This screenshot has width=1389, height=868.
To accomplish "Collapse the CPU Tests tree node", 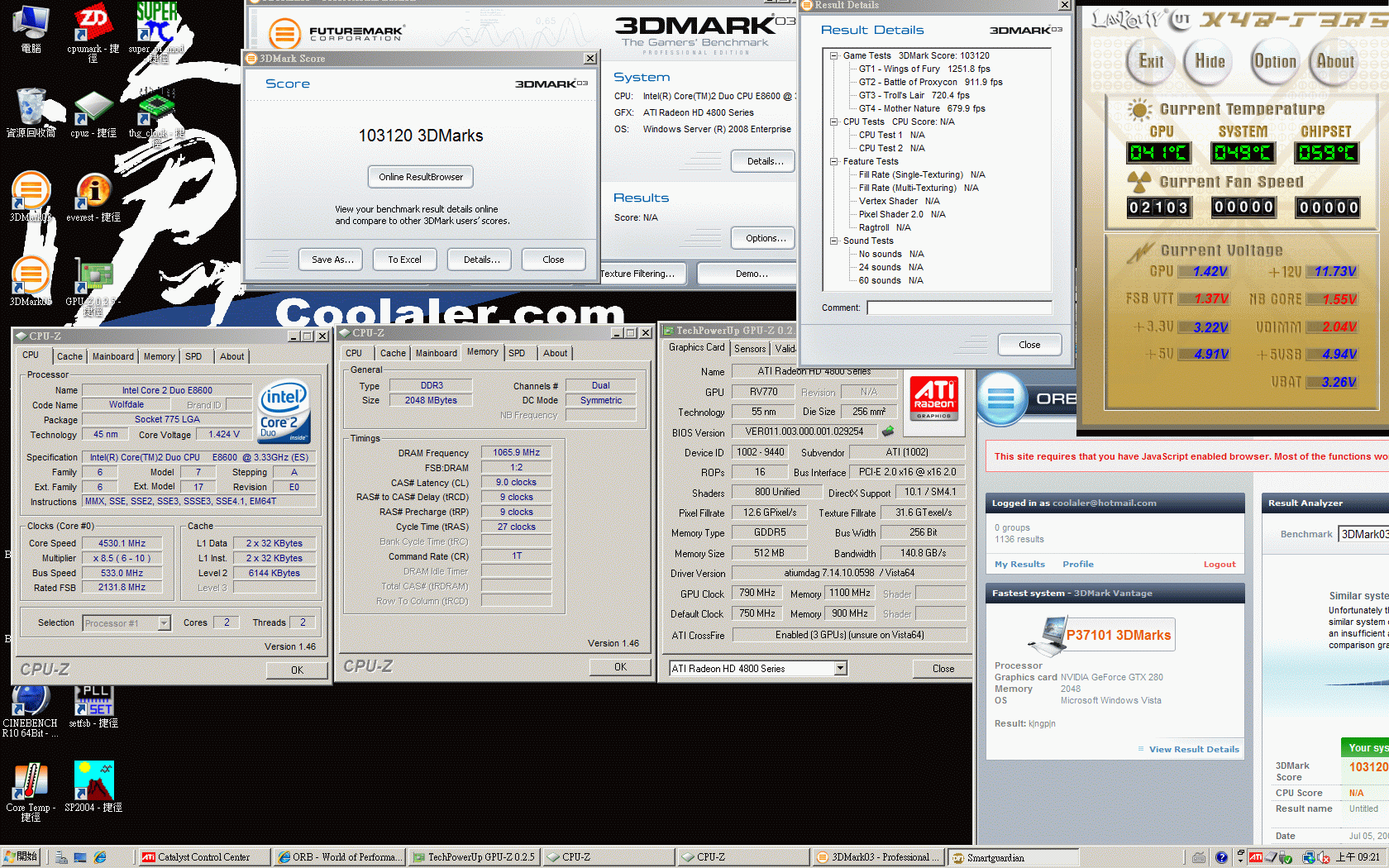I will coord(833,122).
